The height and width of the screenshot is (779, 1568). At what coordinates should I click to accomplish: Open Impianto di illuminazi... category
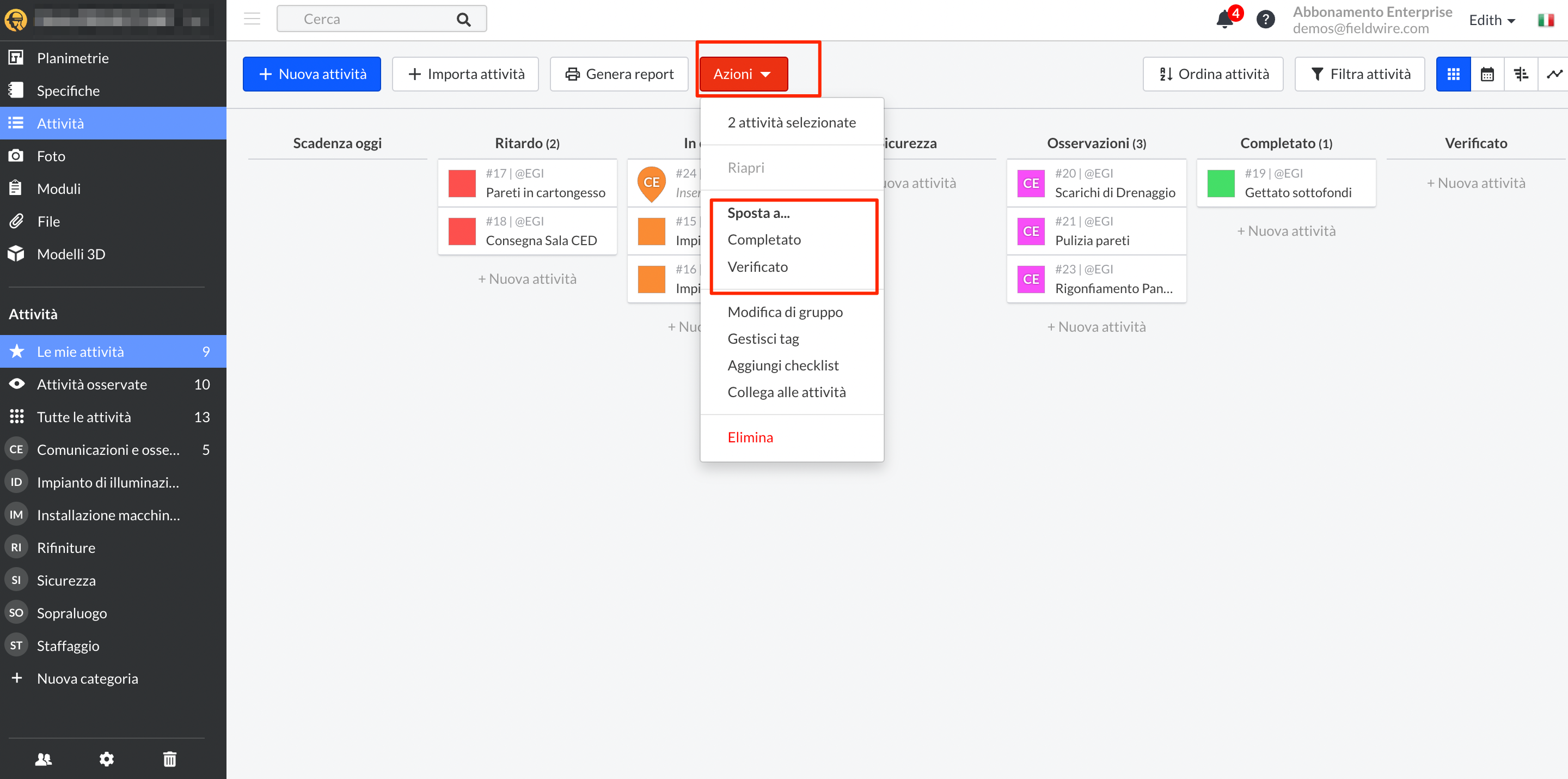click(113, 483)
